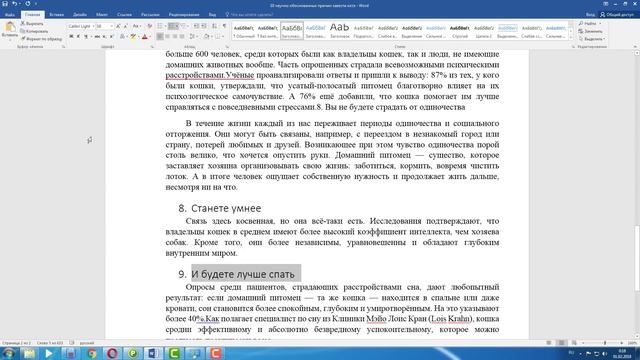Screen dimensions: 640x360
Task: Click heading 'Станете умнее'
Action: coord(226,208)
